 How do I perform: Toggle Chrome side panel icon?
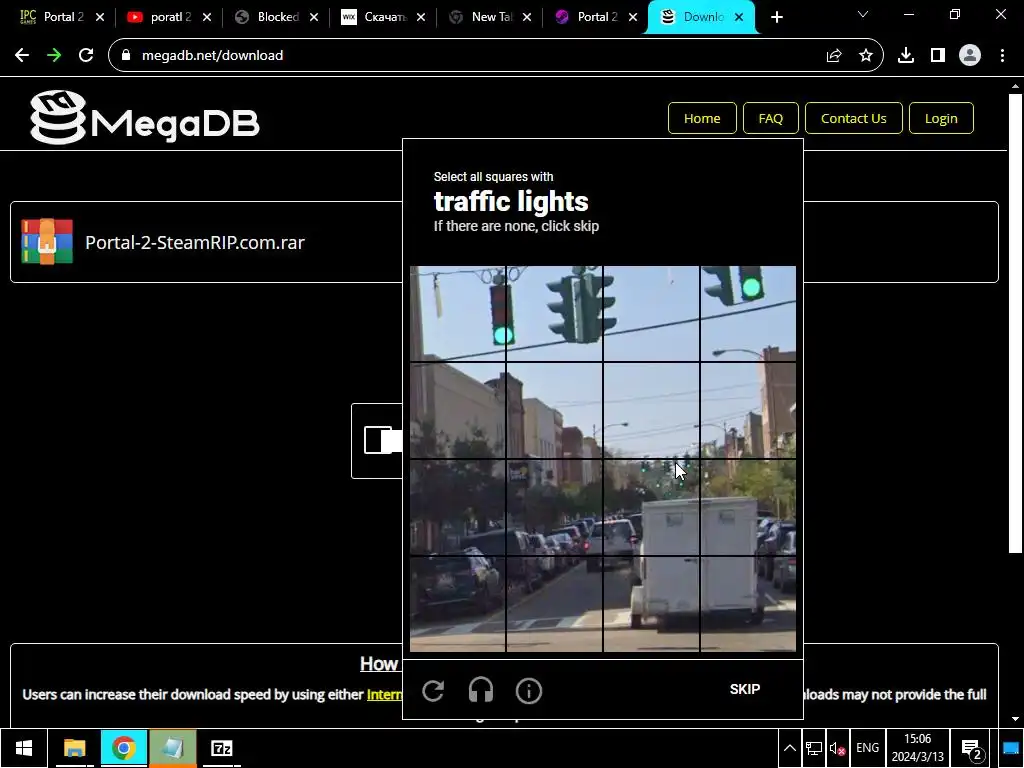click(x=938, y=56)
